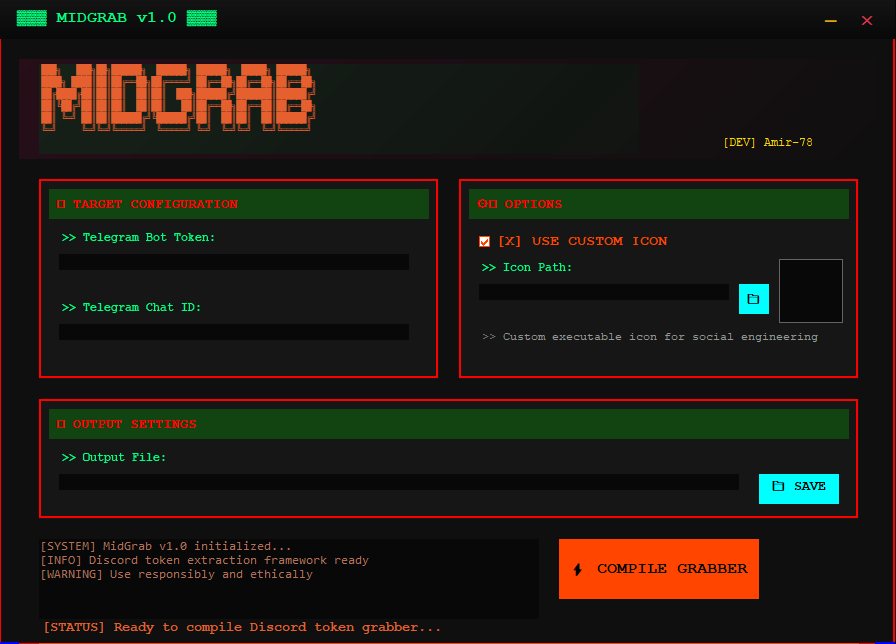
Task: Click into the Output File text field
Action: [398, 482]
